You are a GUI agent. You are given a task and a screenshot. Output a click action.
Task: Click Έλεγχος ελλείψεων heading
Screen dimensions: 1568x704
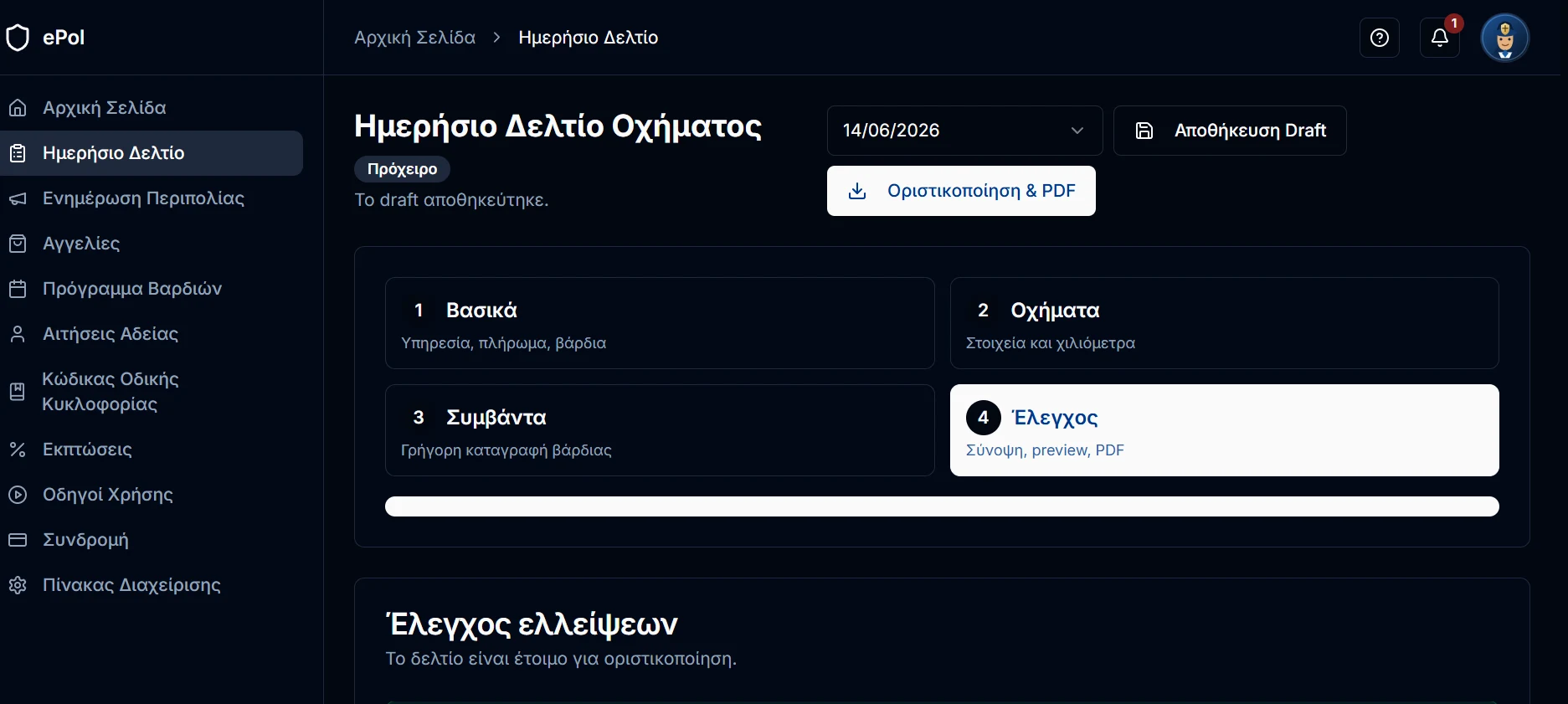click(x=532, y=624)
